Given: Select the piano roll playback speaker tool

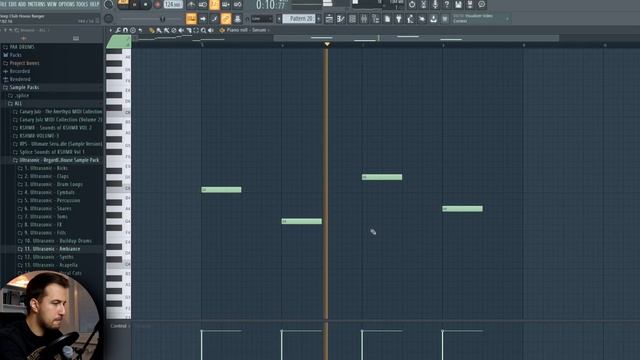Looking at the screenshot, I should coord(211,30).
